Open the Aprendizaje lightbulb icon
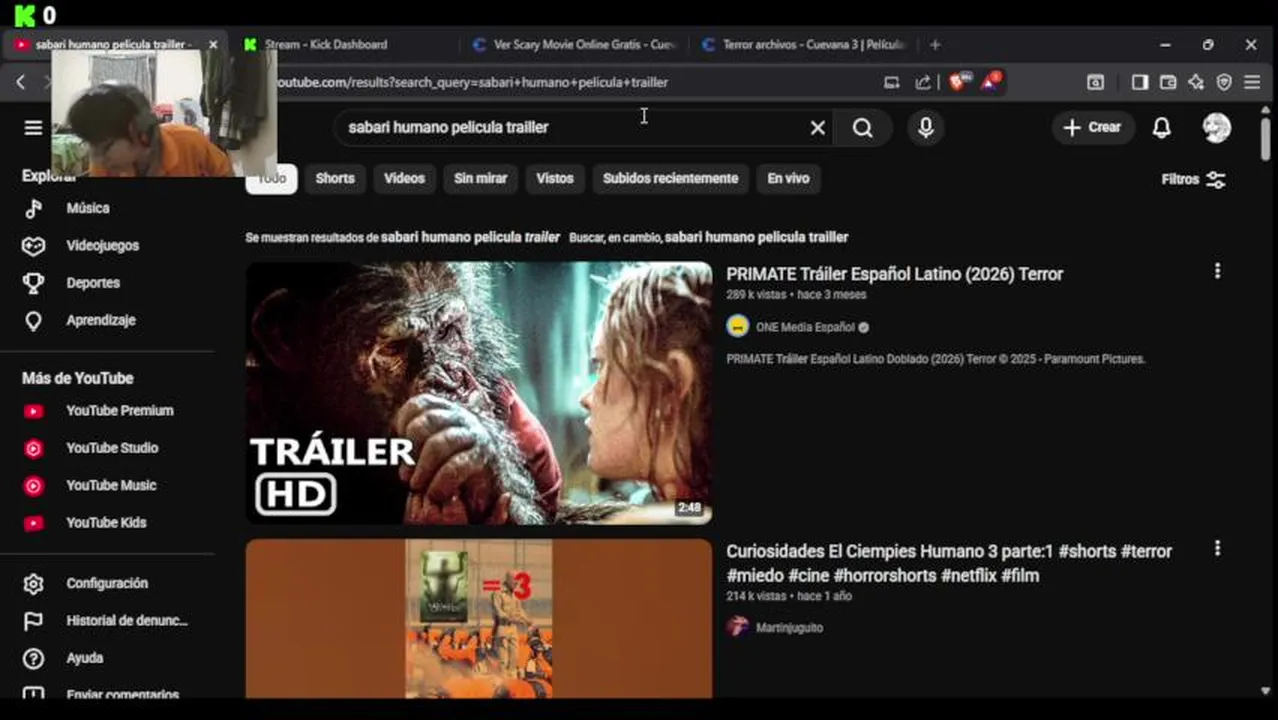 pos(33,320)
